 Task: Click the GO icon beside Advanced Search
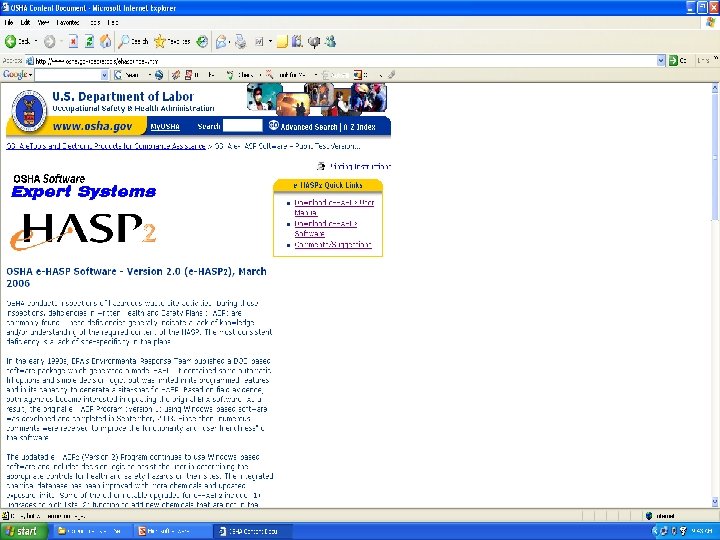(274, 125)
